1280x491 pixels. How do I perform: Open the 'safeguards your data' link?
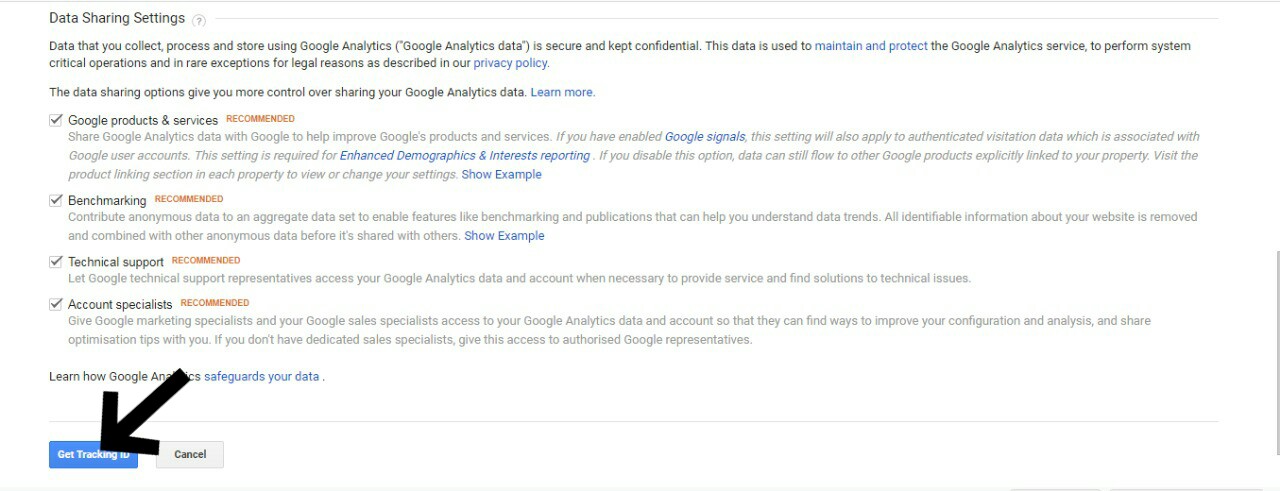click(262, 377)
